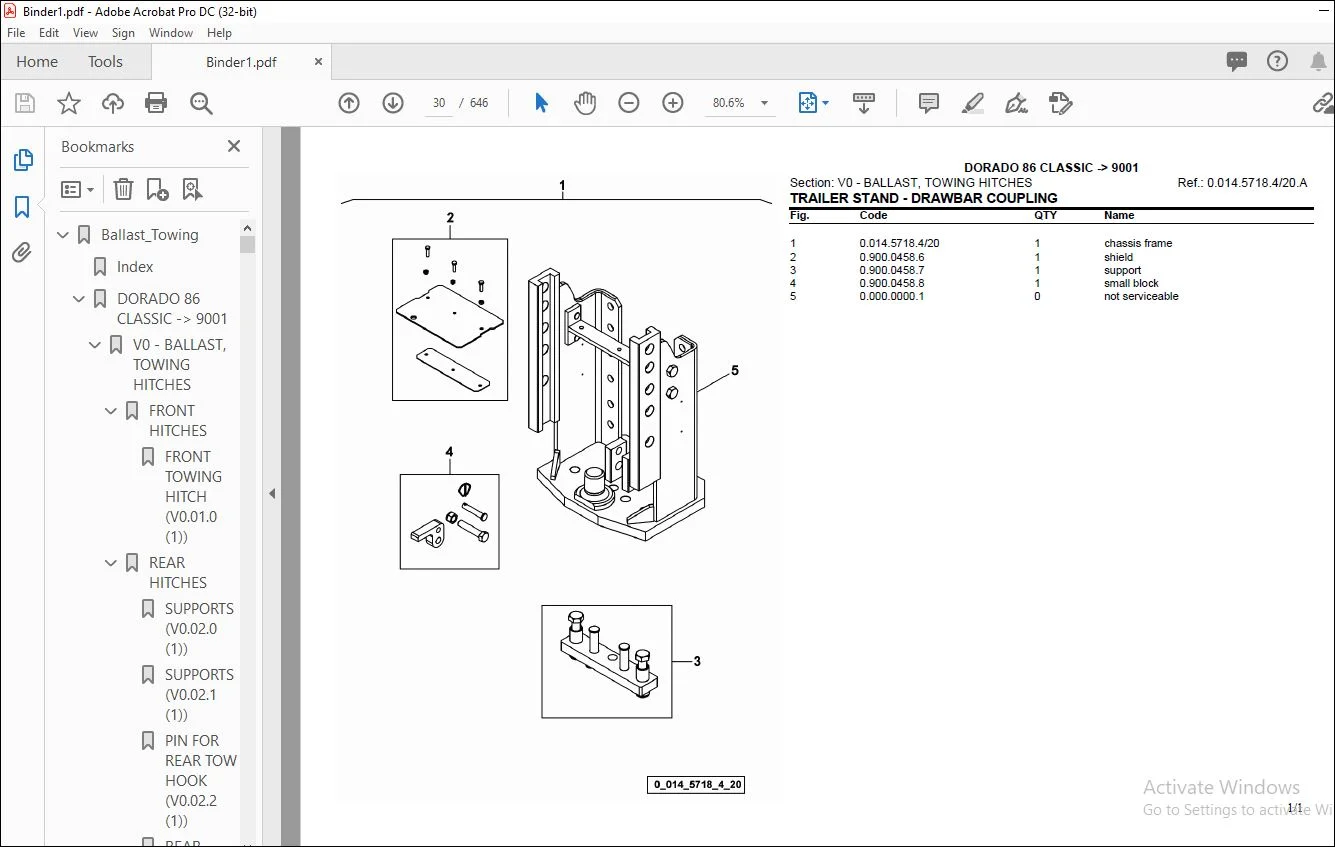Go to FRONT TOWING HITCH (V0.01.0) bookmark
Image resolution: width=1335 pixels, height=847 pixels.
(193, 497)
